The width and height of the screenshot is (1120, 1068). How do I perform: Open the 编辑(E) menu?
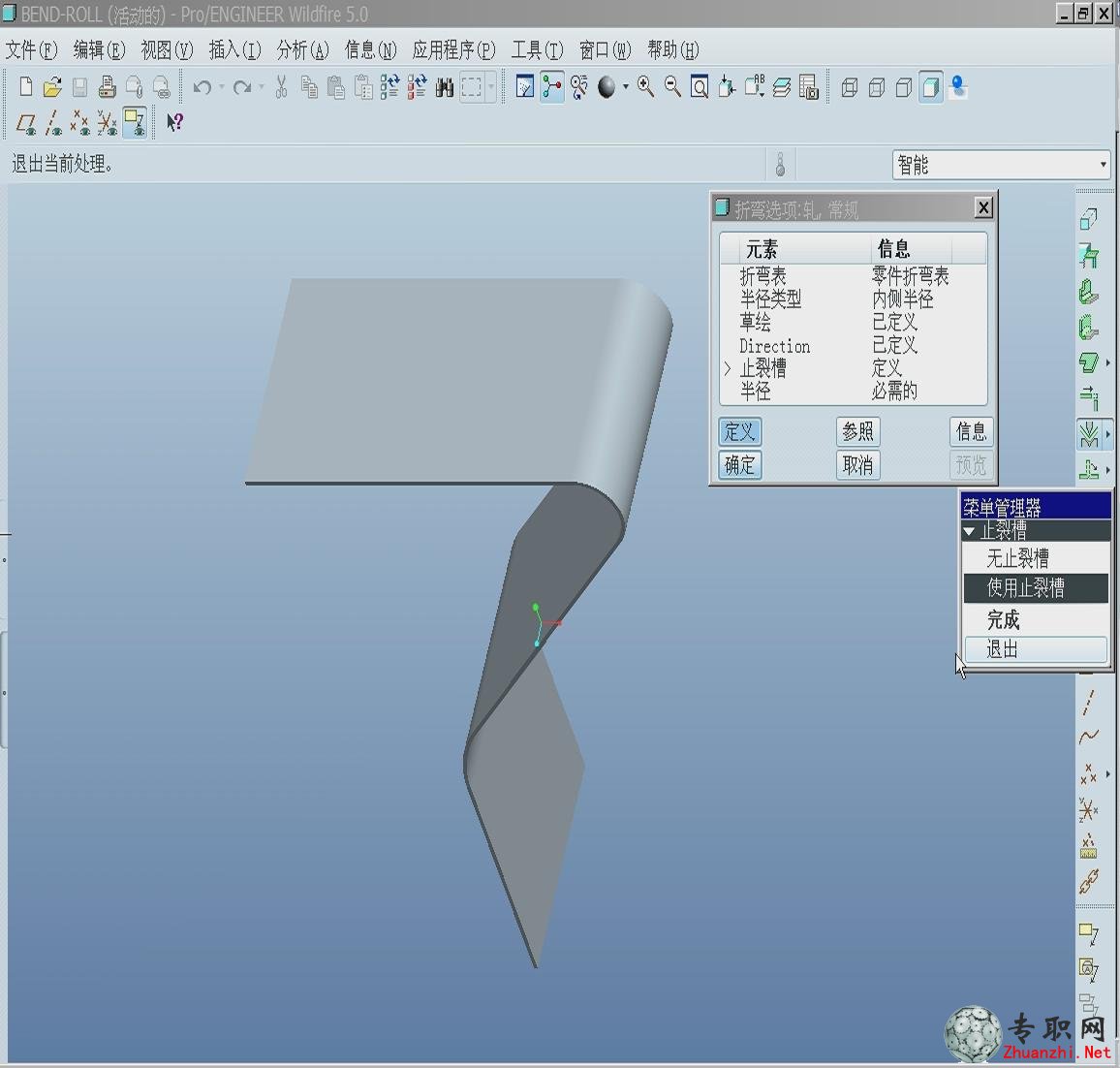pos(99,50)
